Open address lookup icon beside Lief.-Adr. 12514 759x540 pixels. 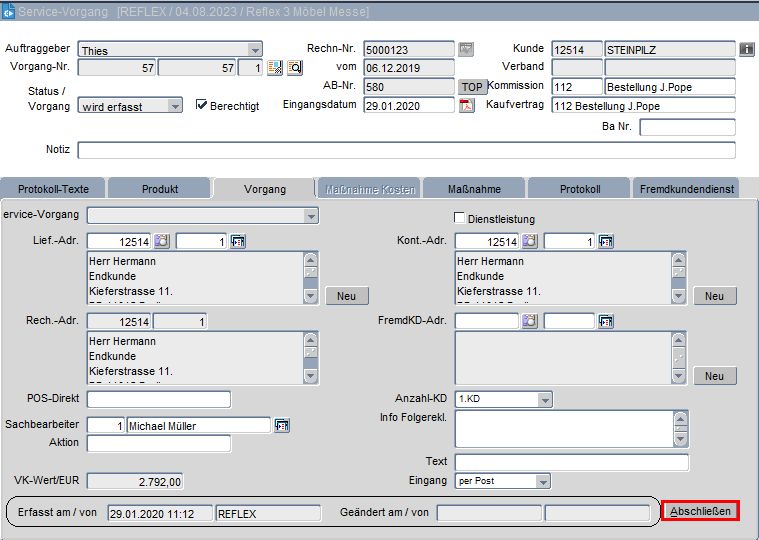click(x=162, y=241)
